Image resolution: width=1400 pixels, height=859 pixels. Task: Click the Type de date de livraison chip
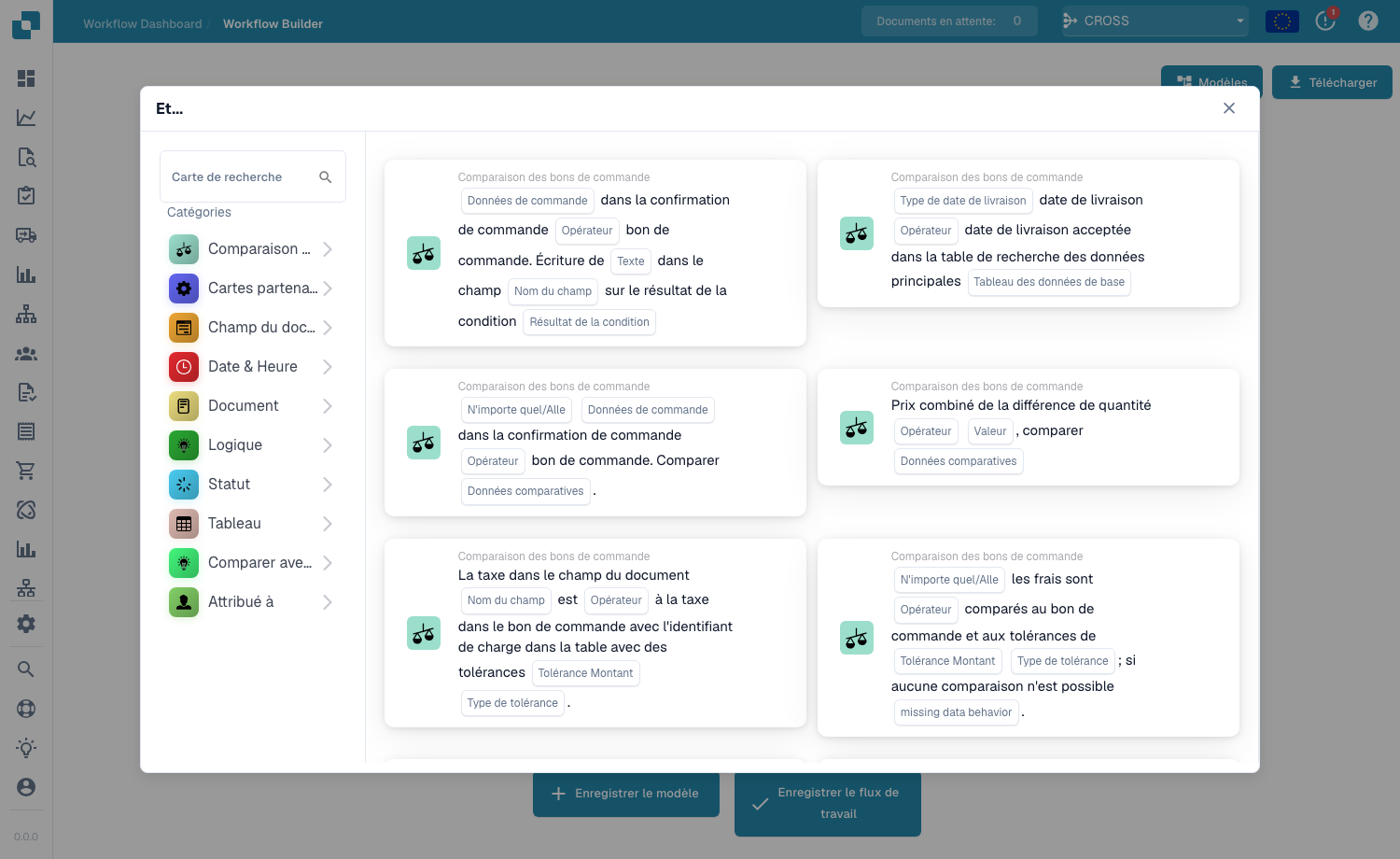(963, 201)
